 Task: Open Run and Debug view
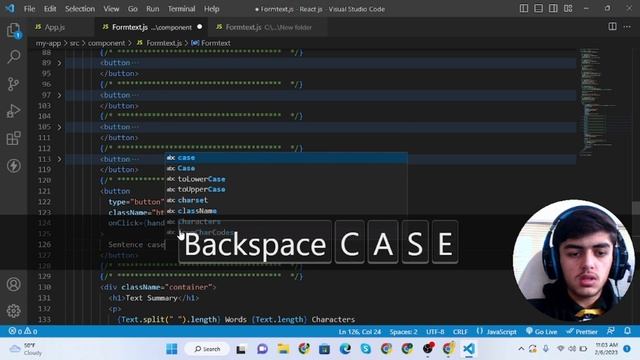13,111
